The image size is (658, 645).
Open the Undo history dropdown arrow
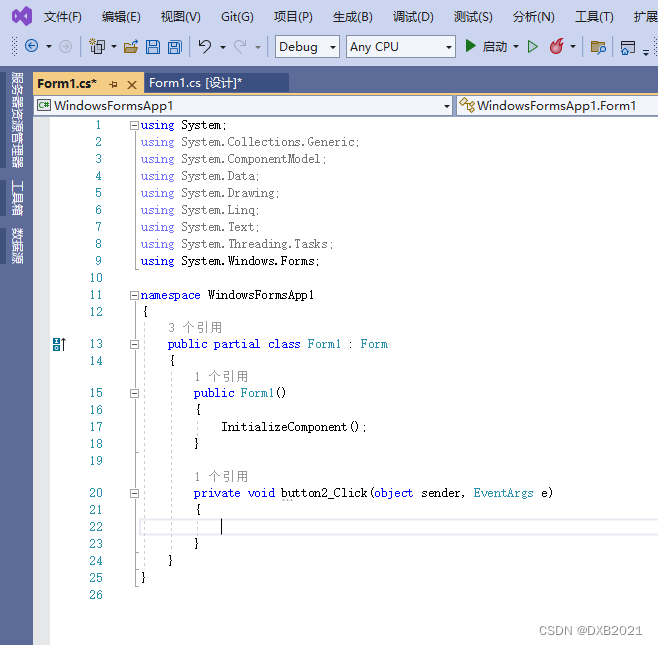pyautogui.click(x=223, y=47)
